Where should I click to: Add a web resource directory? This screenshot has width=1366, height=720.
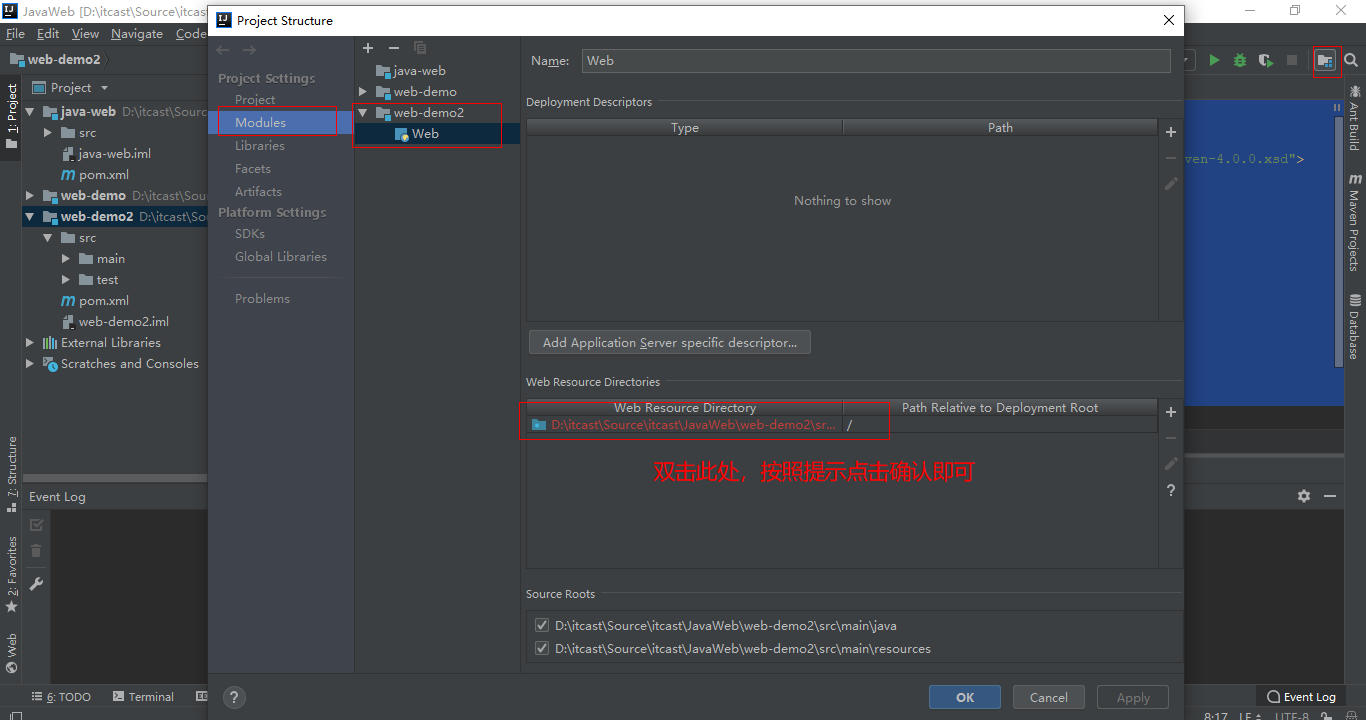click(x=1171, y=412)
